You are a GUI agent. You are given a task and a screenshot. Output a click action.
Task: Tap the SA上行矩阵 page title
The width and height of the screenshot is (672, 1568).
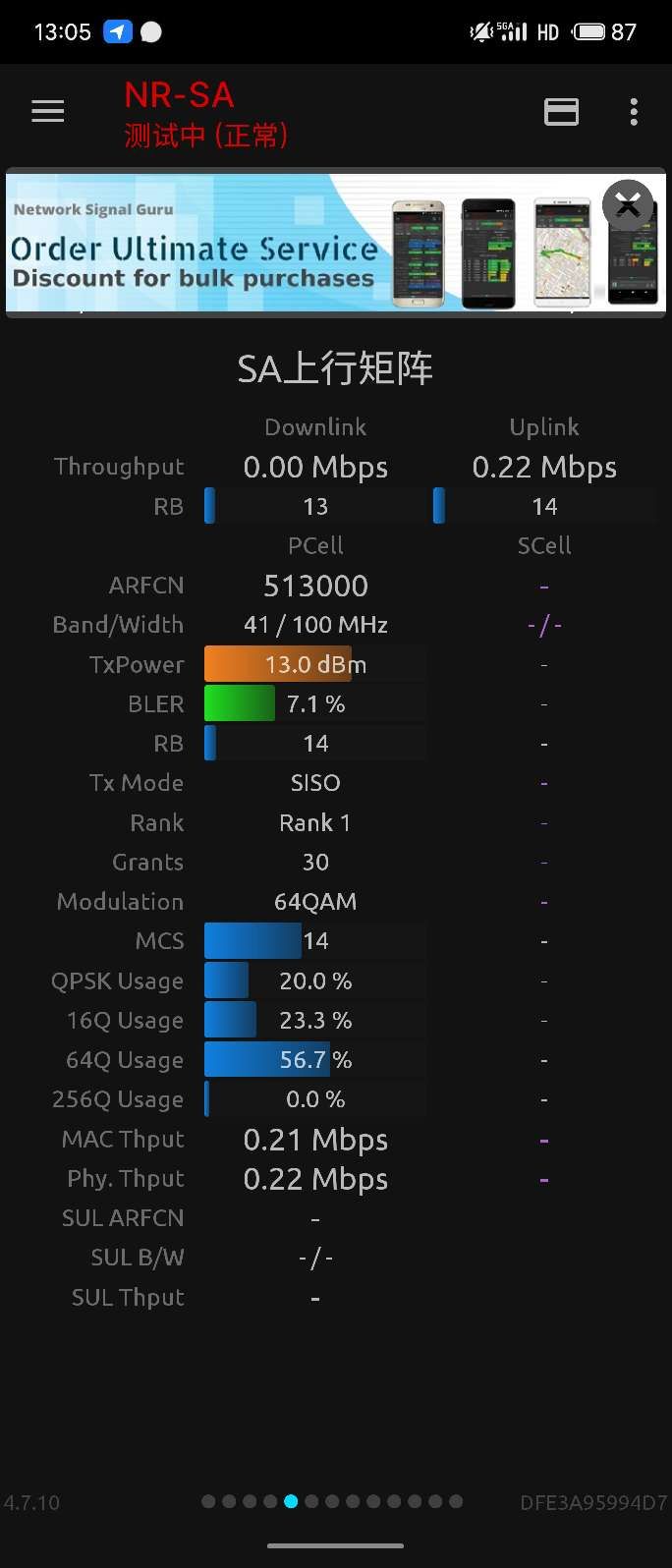point(335,366)
